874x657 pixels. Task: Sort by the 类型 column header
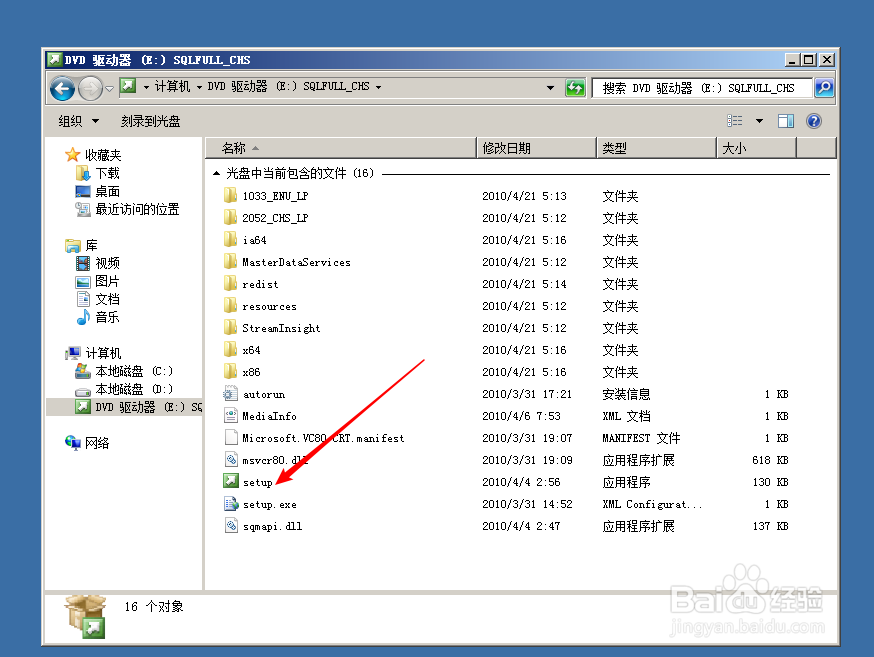tap(656, 148)
